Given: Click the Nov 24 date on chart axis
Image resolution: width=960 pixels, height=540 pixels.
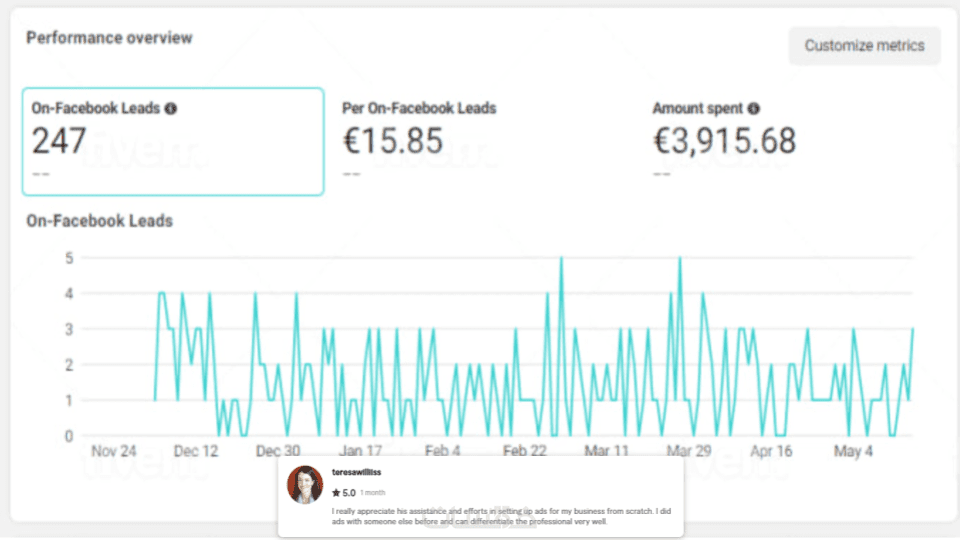Looking at the screenshot, I should (114, 451).
